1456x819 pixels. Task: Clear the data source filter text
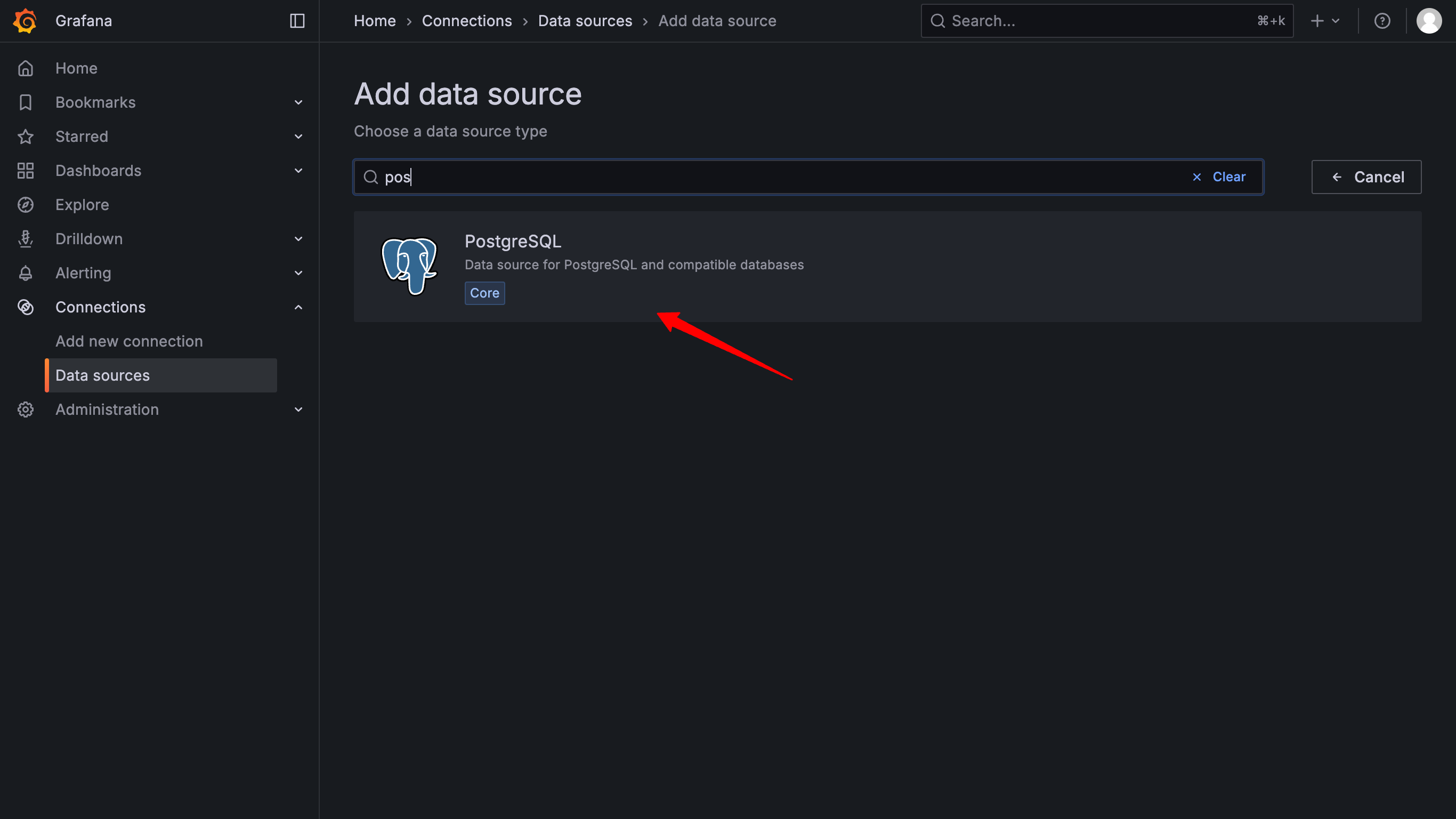click(1219, 177)
